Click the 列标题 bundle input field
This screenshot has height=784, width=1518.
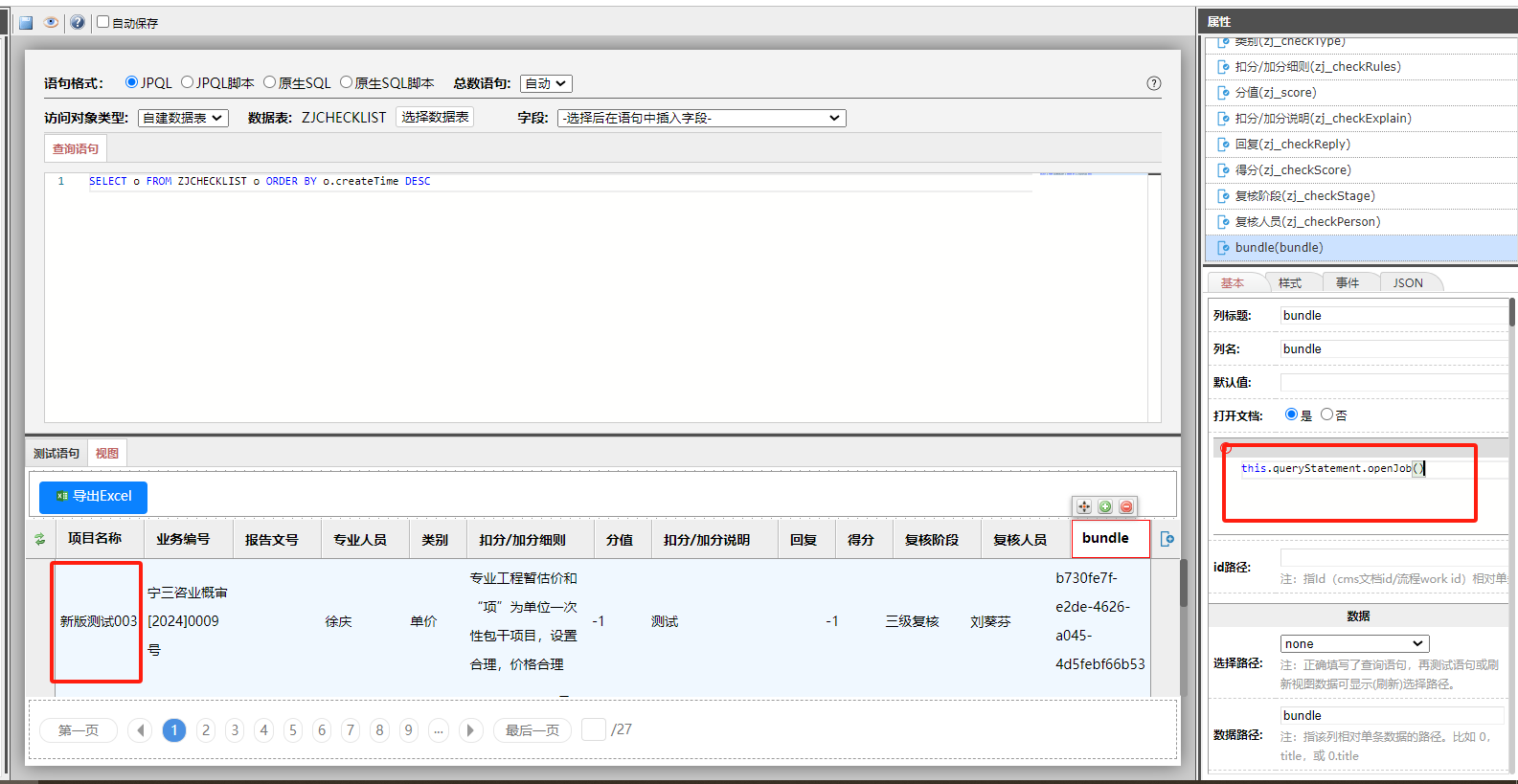tap(1392, 315)
